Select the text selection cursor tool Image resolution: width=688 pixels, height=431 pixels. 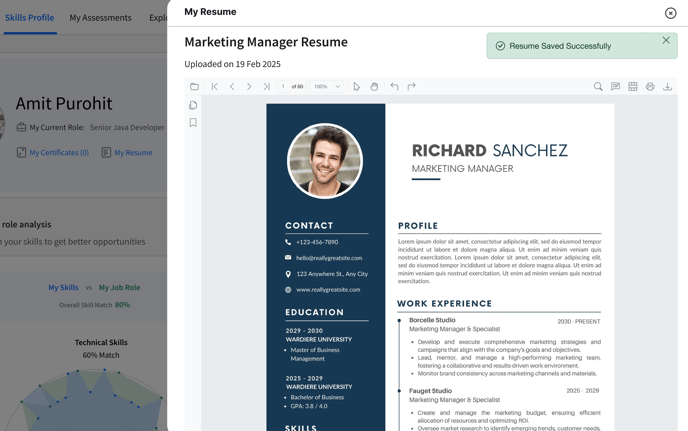pyautogui.click(x=356, y=86)
